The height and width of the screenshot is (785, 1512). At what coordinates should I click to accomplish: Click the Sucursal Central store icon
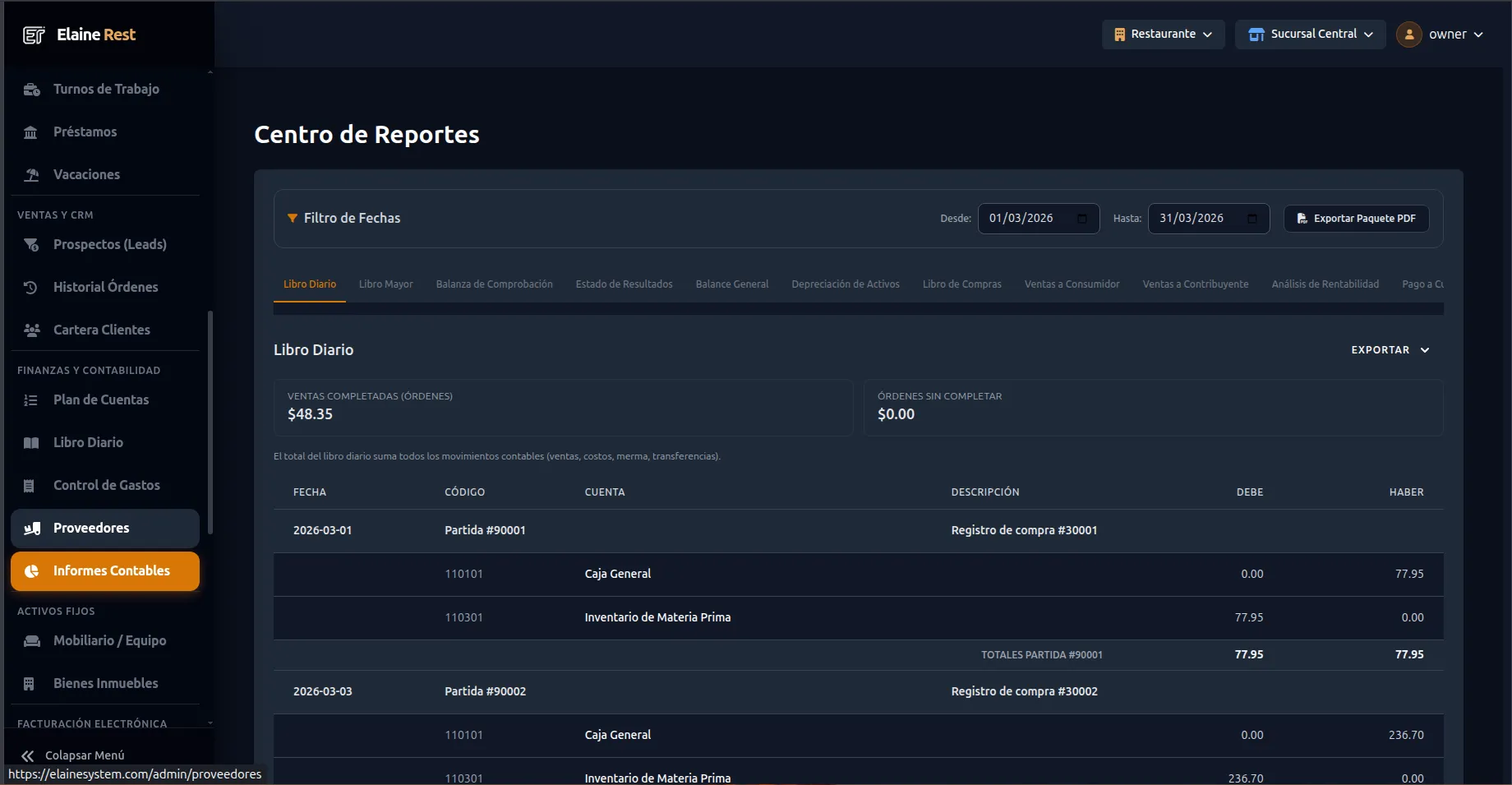pos(1256,35)
